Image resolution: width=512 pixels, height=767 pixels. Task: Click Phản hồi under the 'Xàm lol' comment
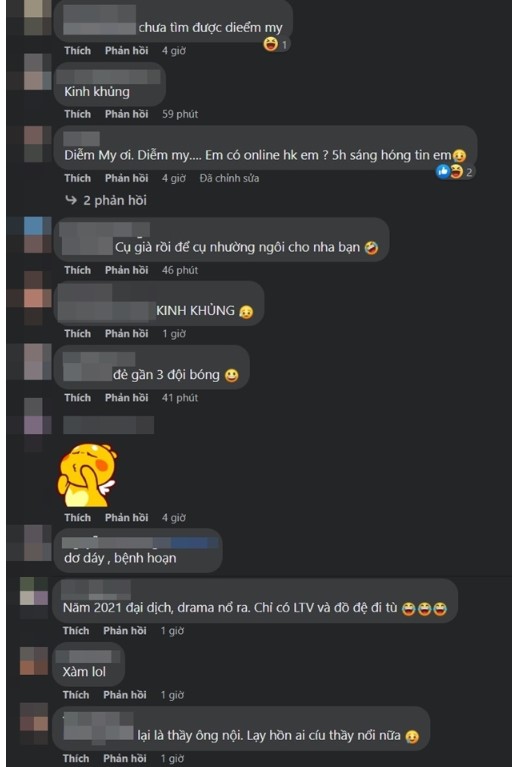coord(125,695)
